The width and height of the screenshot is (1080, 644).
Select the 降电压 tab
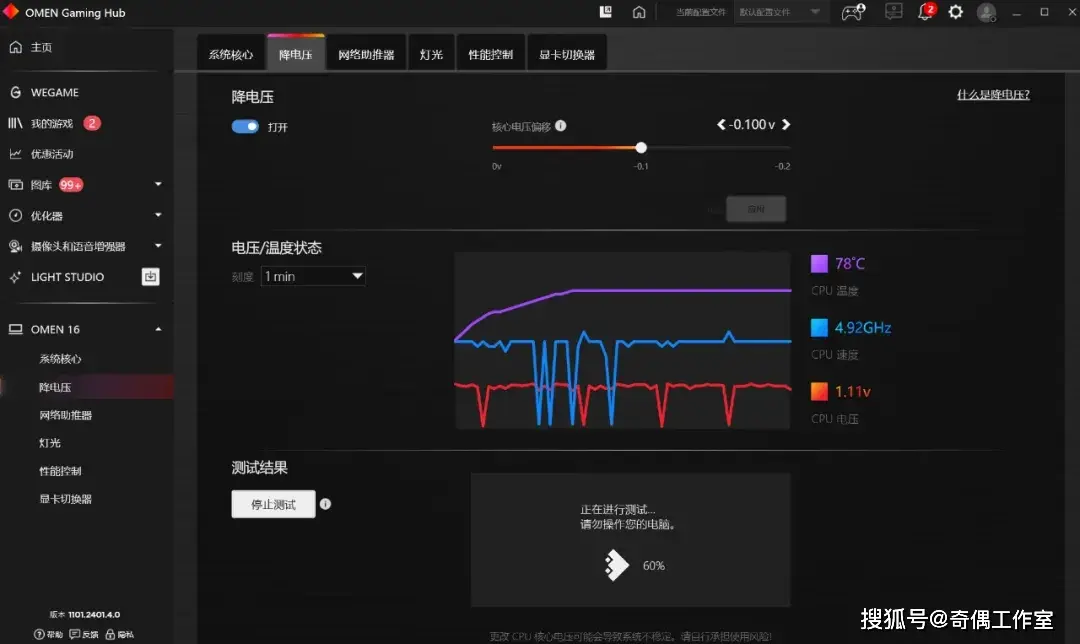(295, 54)
